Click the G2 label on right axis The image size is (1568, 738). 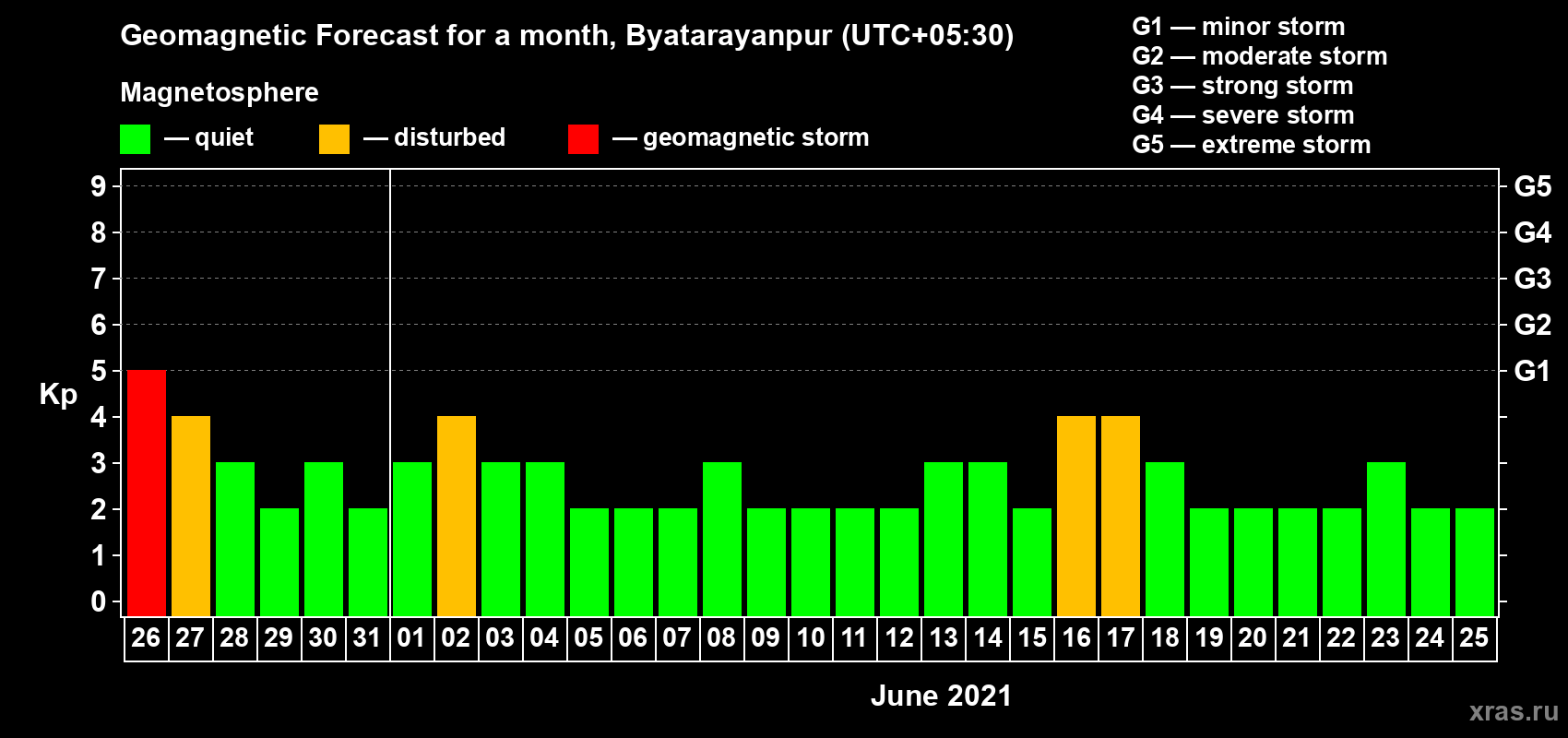pyautogui.click(x=1533, y=325)
